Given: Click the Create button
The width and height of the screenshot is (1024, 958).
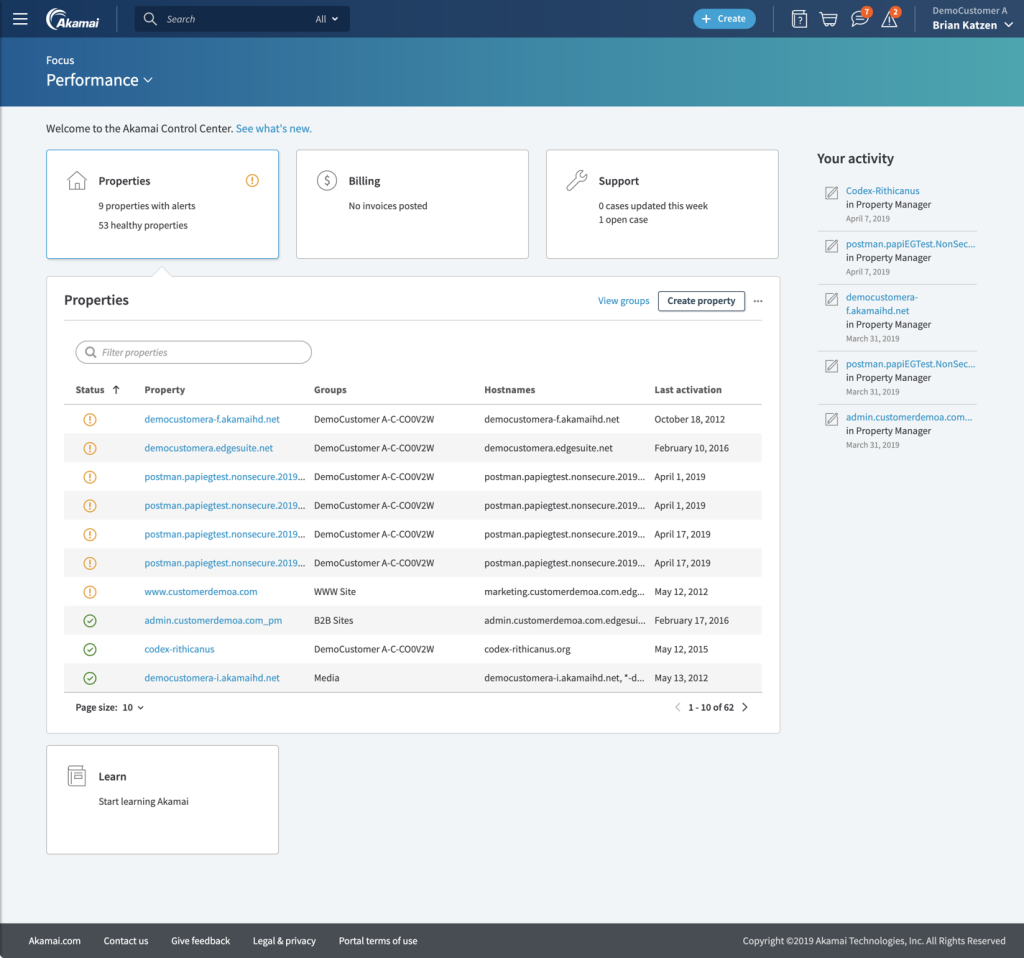Looking at the screenshot, I should click(x=724, y=19).
